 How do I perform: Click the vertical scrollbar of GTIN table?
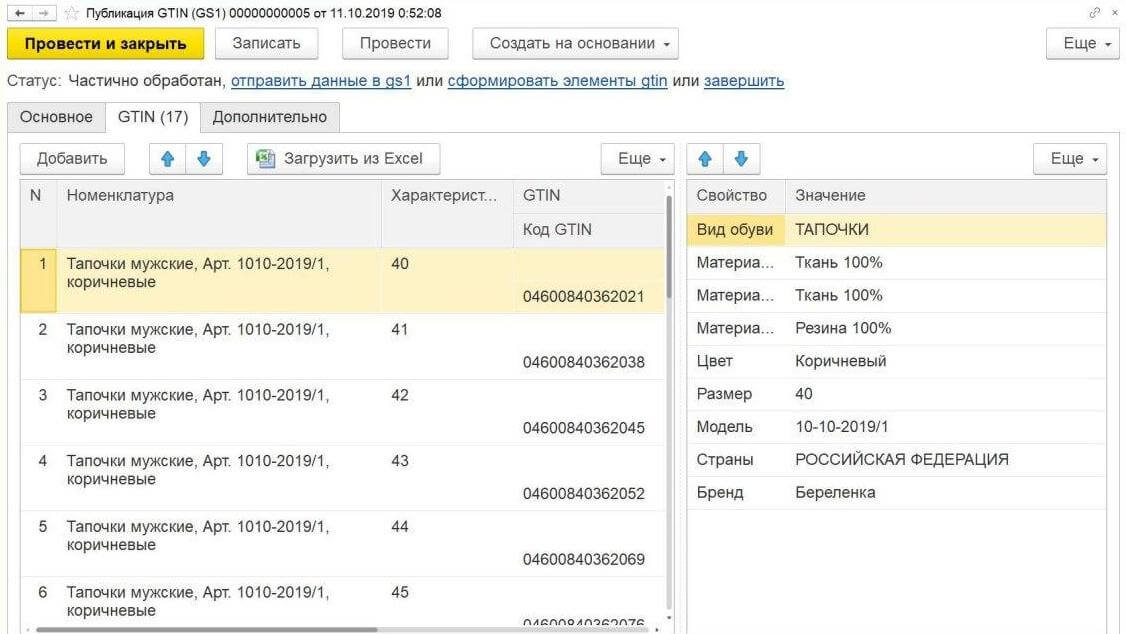pyautogui.click(x=668, y=400)
